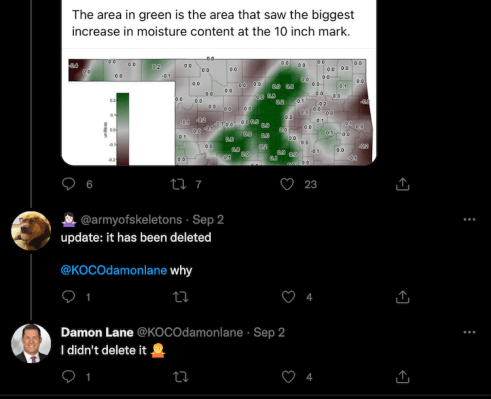491x399 pixels.
Task: Share Damon Lane's reply tweet
Action: [x=402, y=377]
